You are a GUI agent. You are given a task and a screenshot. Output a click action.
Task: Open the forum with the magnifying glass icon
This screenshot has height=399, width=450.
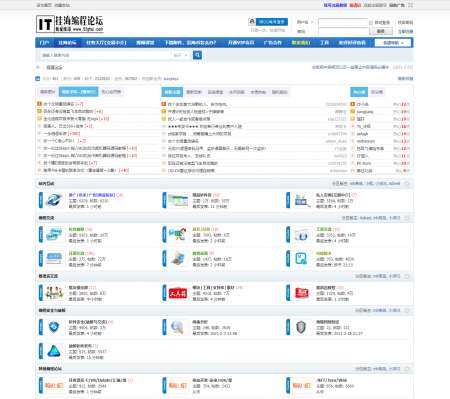coord(177,327)
